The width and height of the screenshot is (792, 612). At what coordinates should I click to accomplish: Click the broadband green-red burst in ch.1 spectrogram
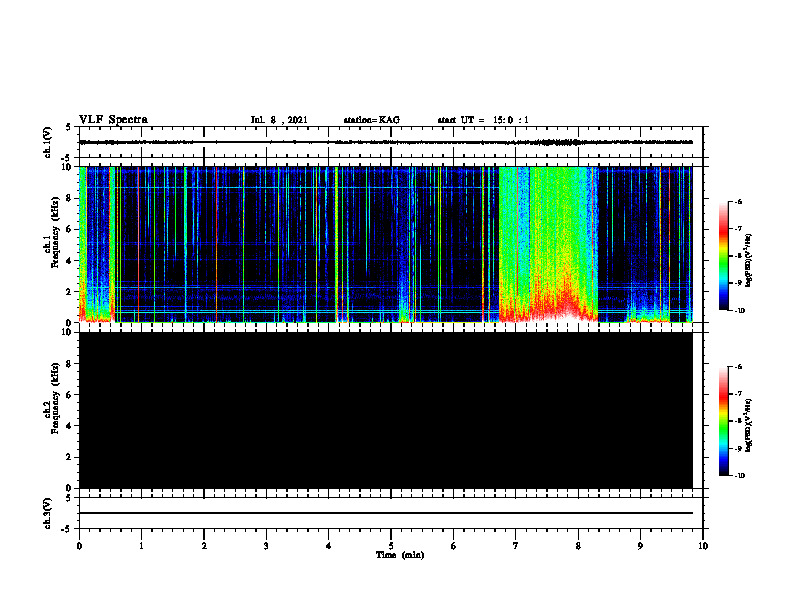point(549,244)
